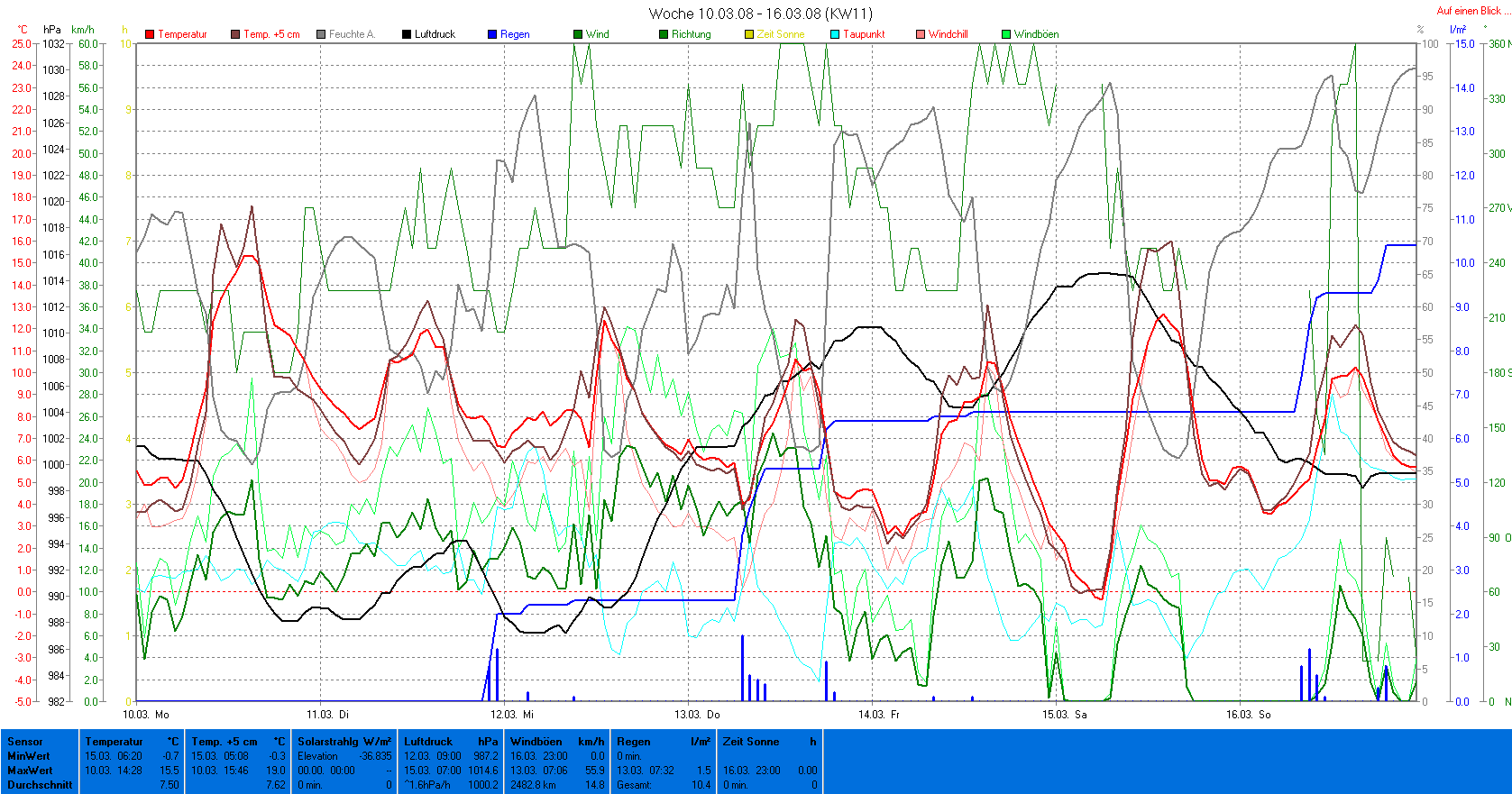This screenshot has height=794, width=1512.
Task: Click the cyan Taupunkt legend square
Action: click(835, 34)
